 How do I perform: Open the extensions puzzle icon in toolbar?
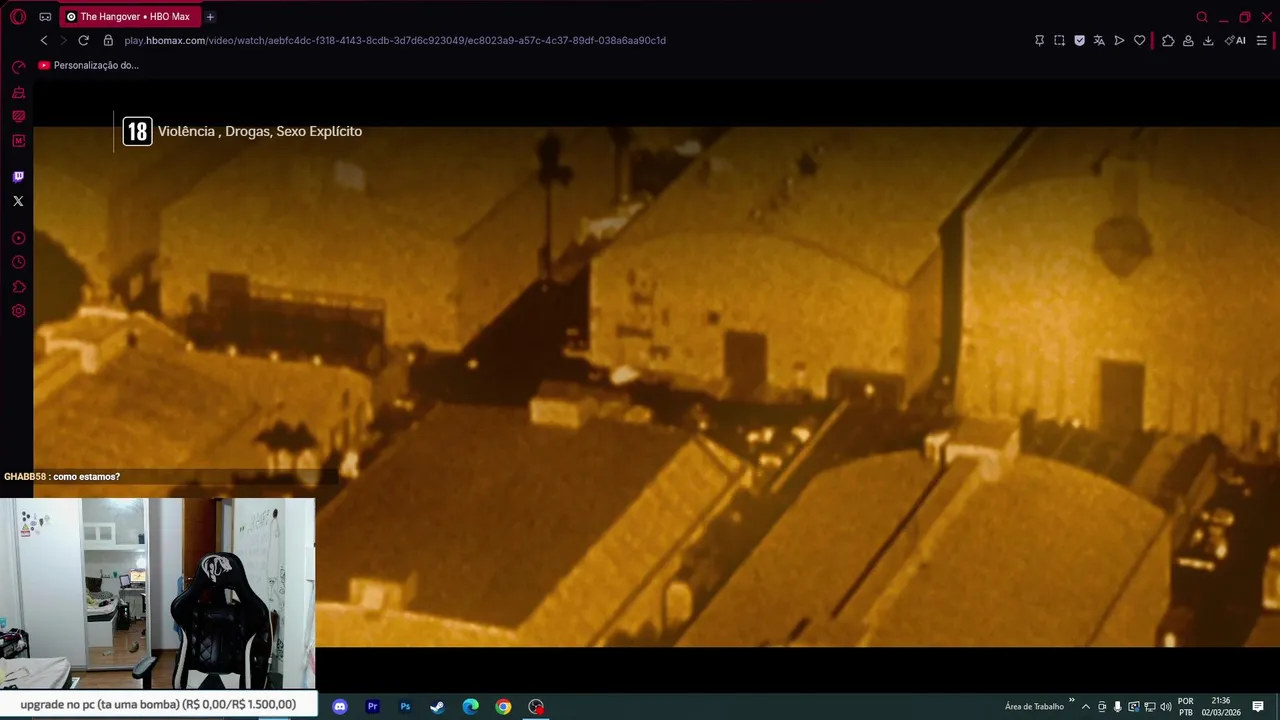pyautogui.click(x=1168, y=40)
